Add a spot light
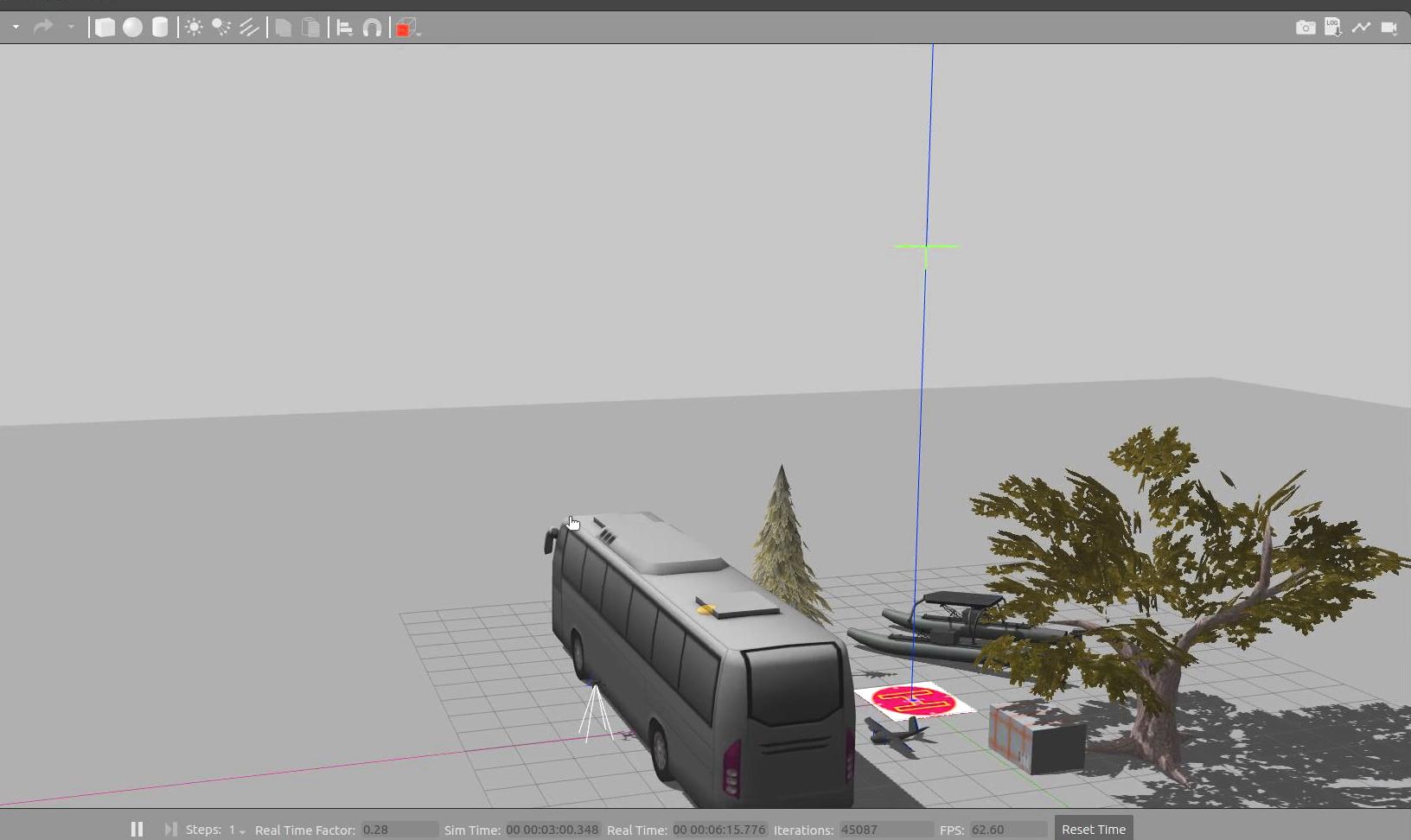The image size is (1411, 840). click(221, 28)
